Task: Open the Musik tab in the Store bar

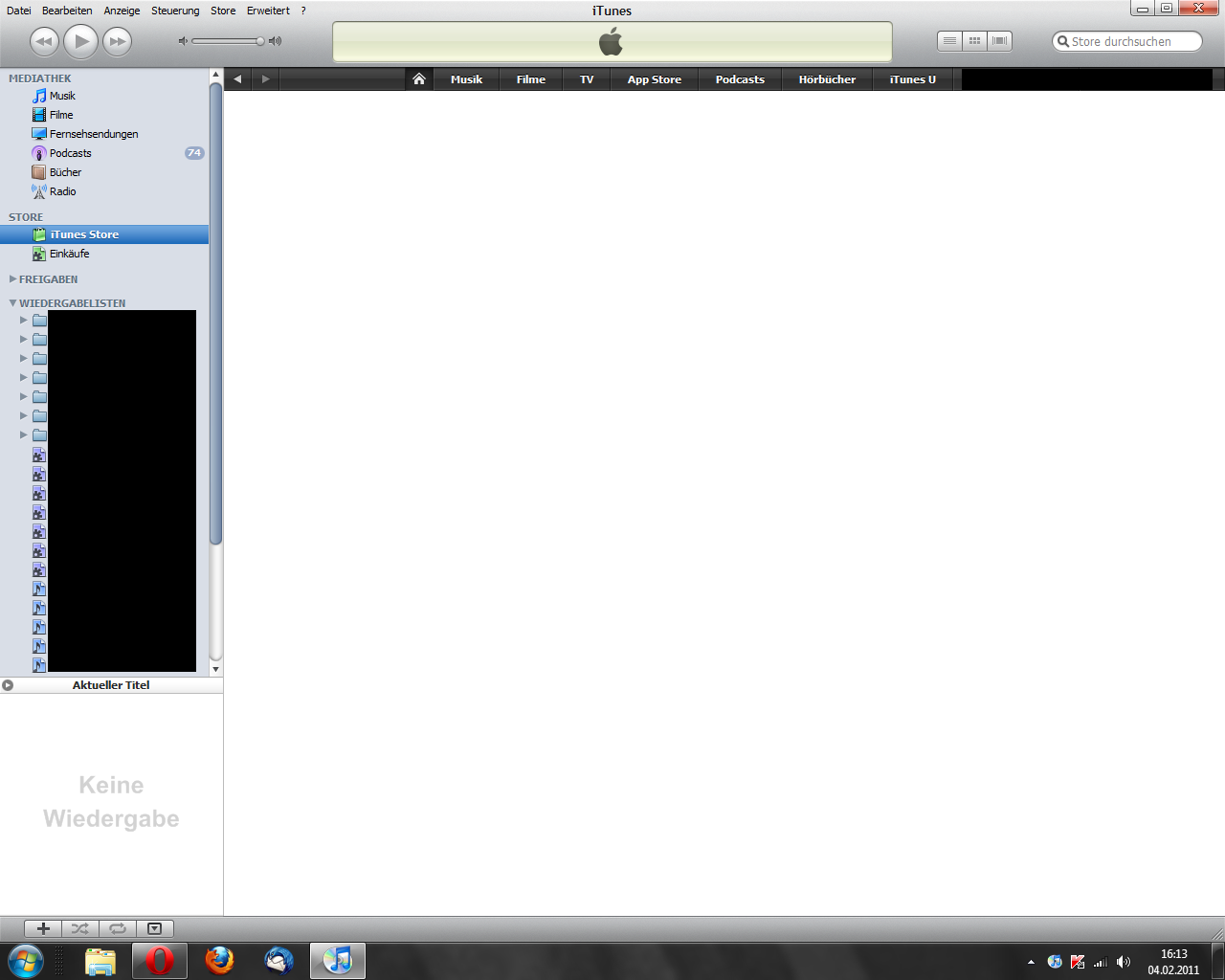Action: (x=467, y=79)
